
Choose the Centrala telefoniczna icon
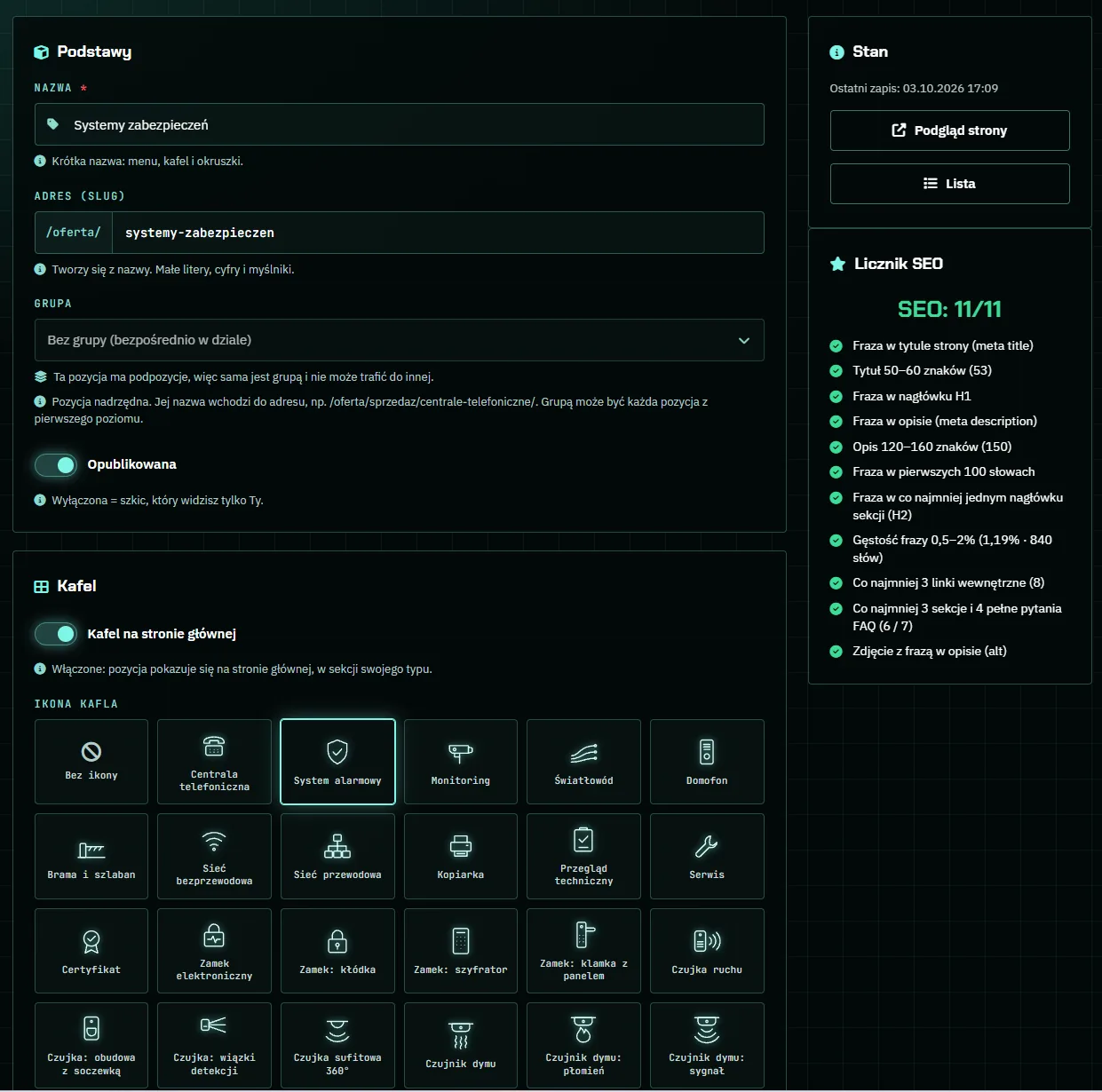click(214, 762)
